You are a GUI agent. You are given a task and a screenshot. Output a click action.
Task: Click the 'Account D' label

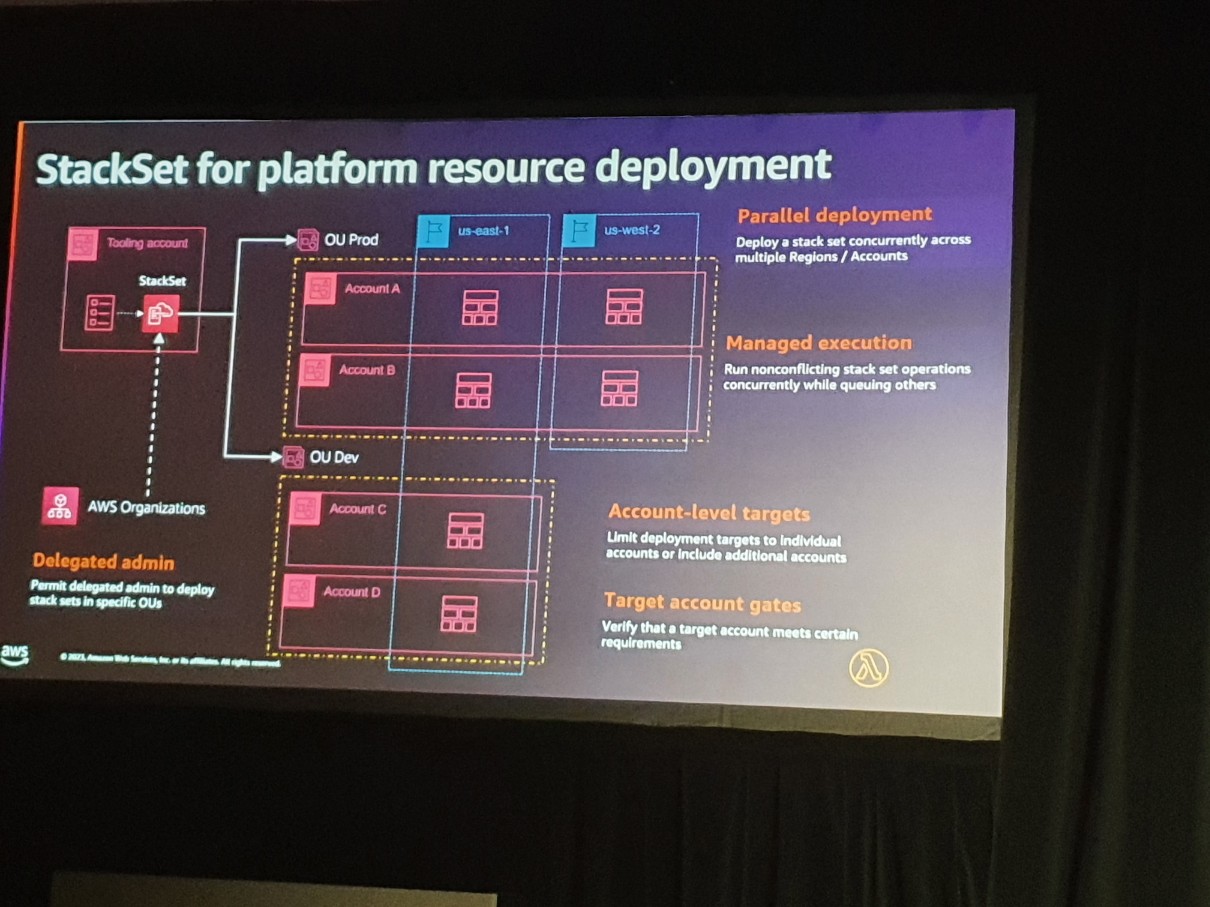pyautogui.click(x=352, y=592)
